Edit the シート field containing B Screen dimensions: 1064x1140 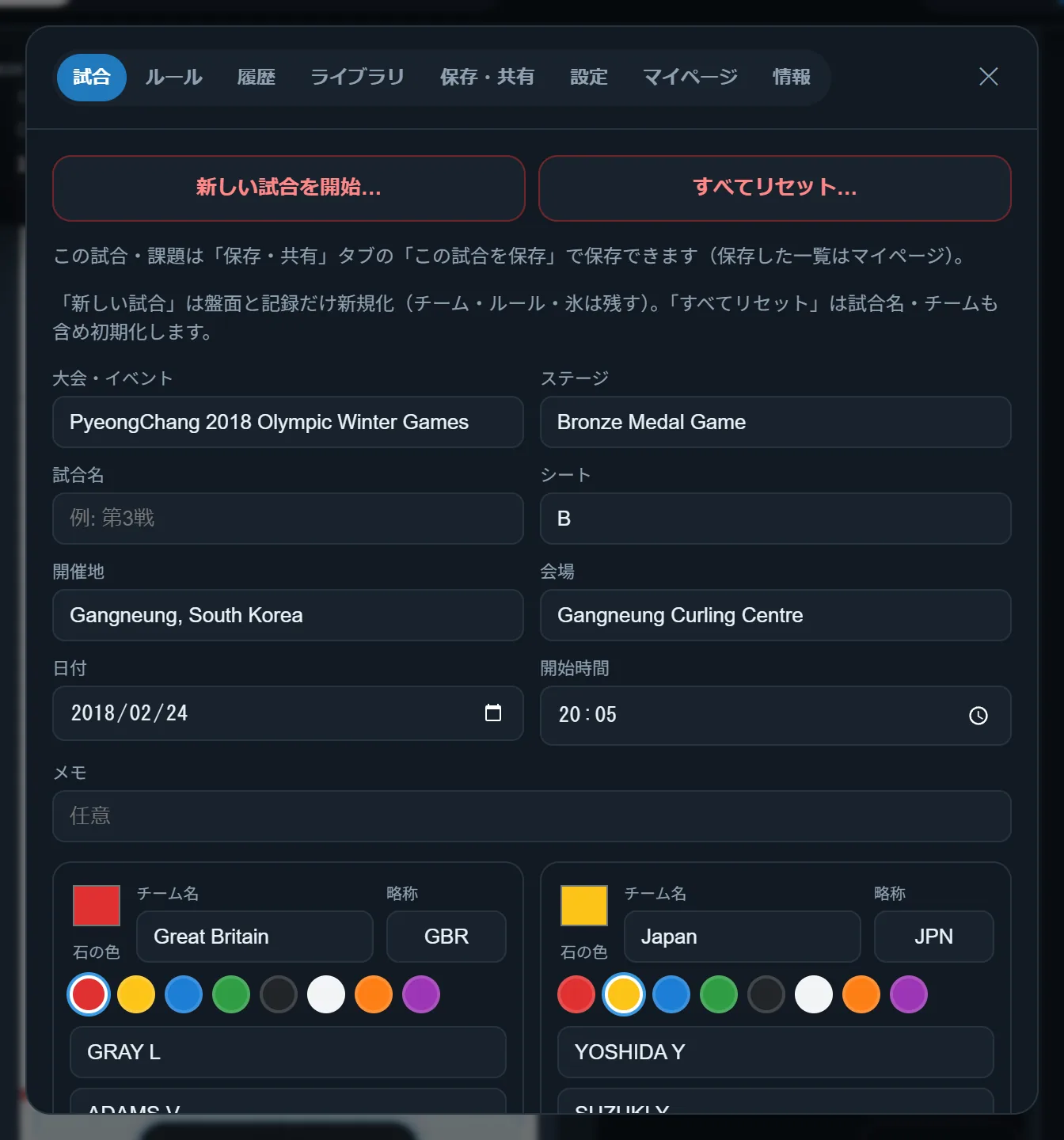click(x=776, y=519)
